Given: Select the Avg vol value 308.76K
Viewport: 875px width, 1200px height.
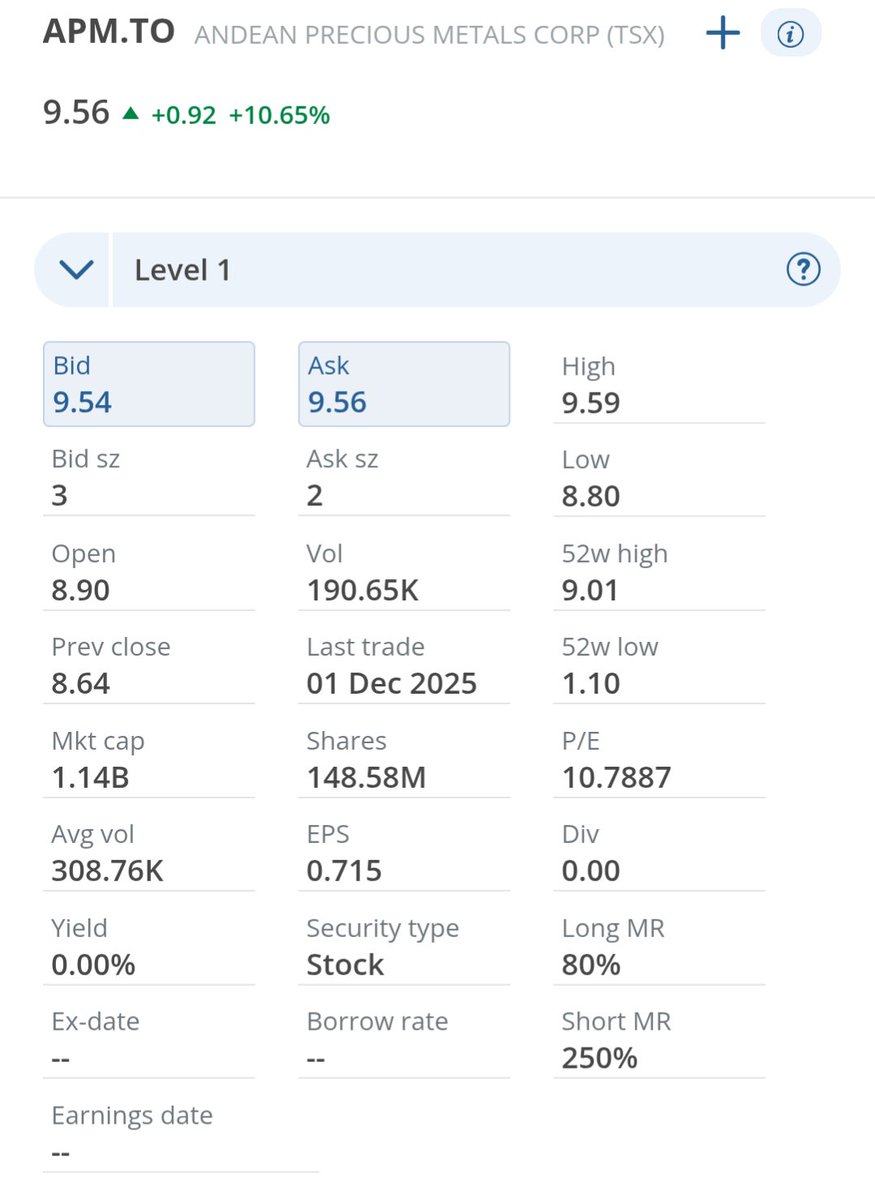Looking at the screenshot, I should (107, 871).
